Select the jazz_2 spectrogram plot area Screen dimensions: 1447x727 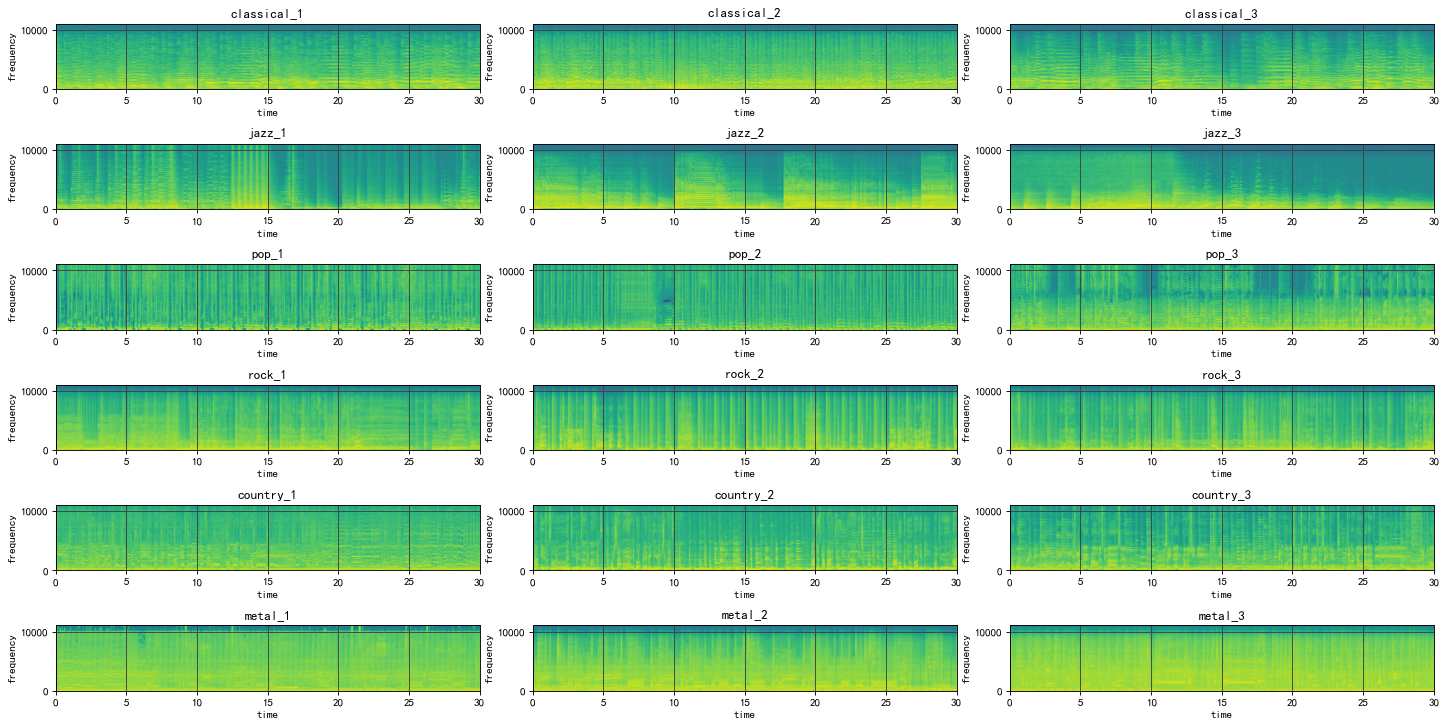tap(744, 177)
